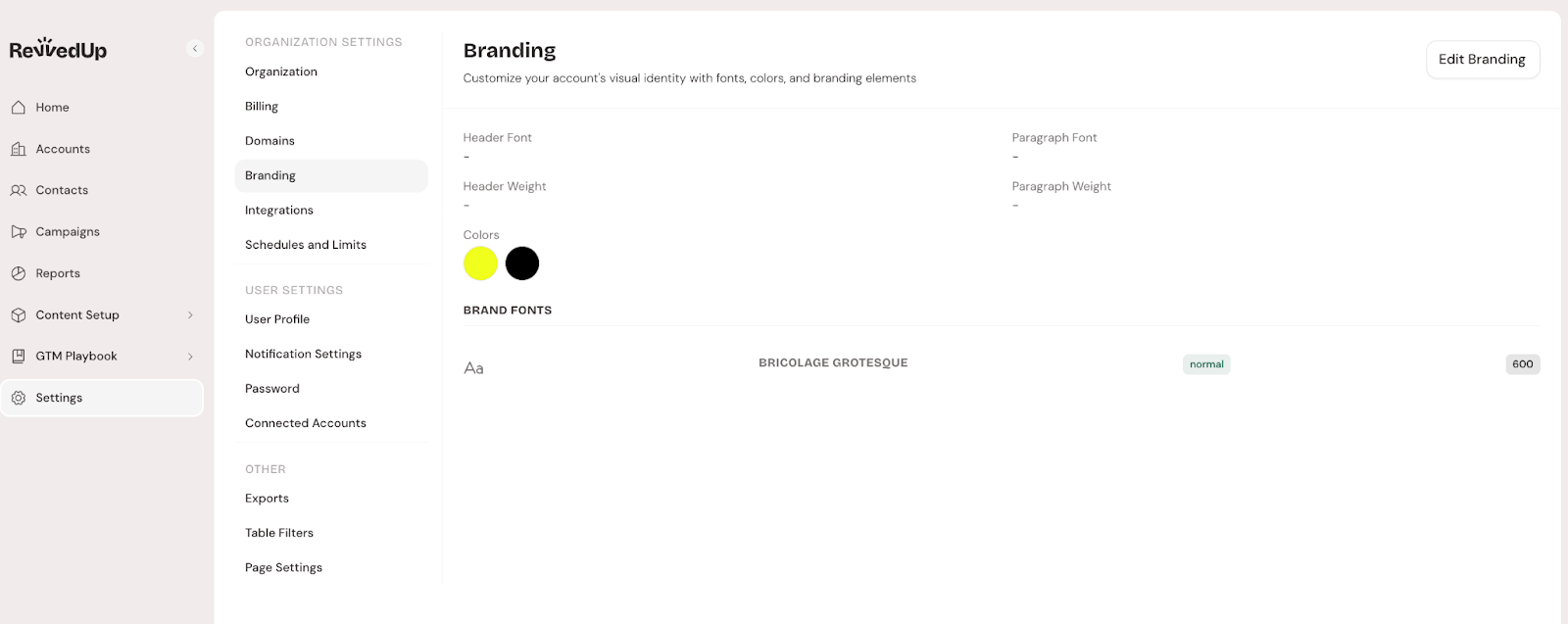Viewport: 1568px width, 624px height.
Task: Expand the GTM Playbook submenu arrow
Action: coord(190,357)
